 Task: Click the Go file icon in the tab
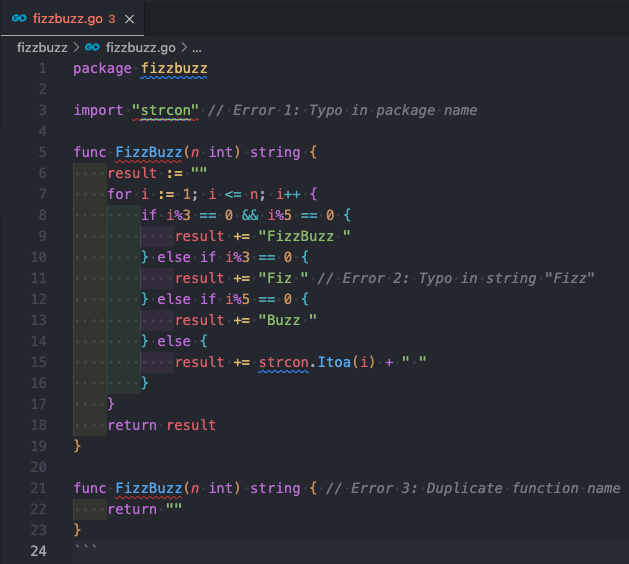pos(19,18)
